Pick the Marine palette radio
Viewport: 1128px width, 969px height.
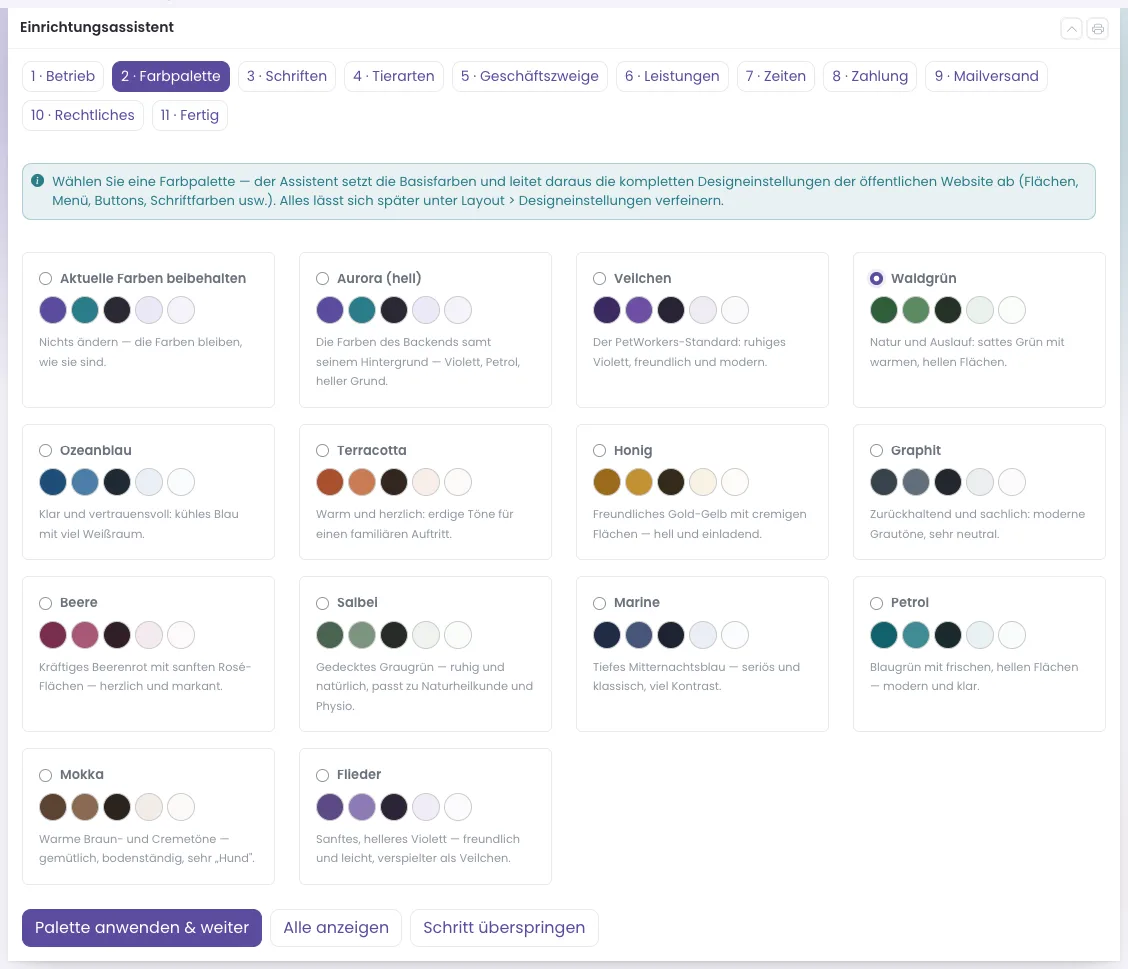599,603
